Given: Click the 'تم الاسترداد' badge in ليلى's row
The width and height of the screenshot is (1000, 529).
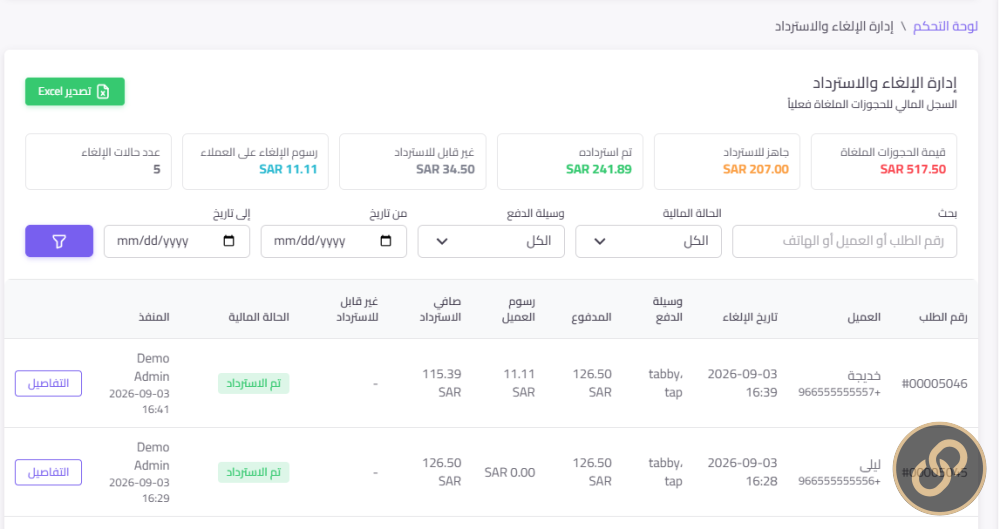Looking at the screenshot, I should tap(254, 472).
